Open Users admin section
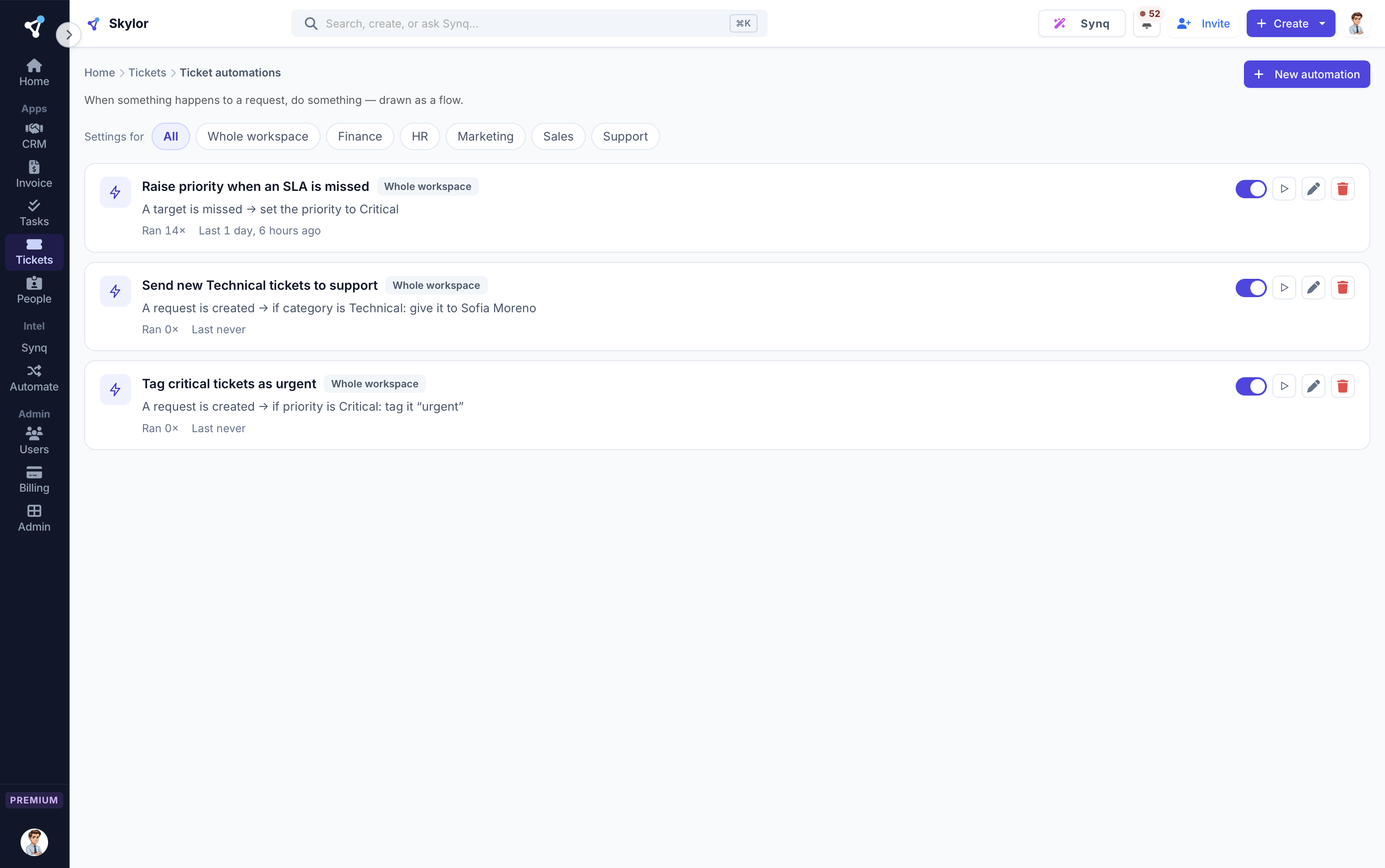Image resolution: width=1385 pixels, height=868 pixels. point(34,441)
